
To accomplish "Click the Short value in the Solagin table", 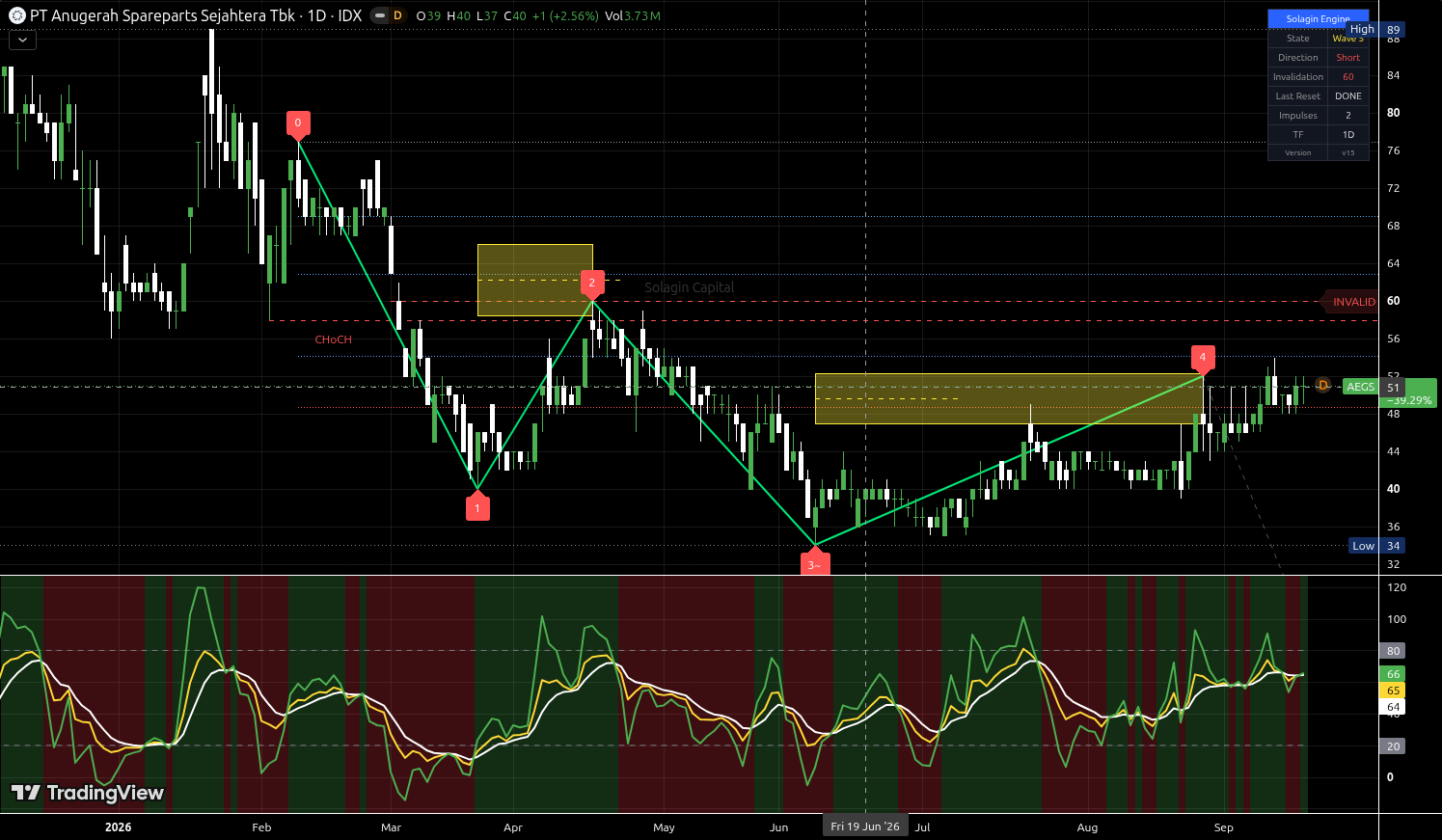I will tap(1348, 58).
